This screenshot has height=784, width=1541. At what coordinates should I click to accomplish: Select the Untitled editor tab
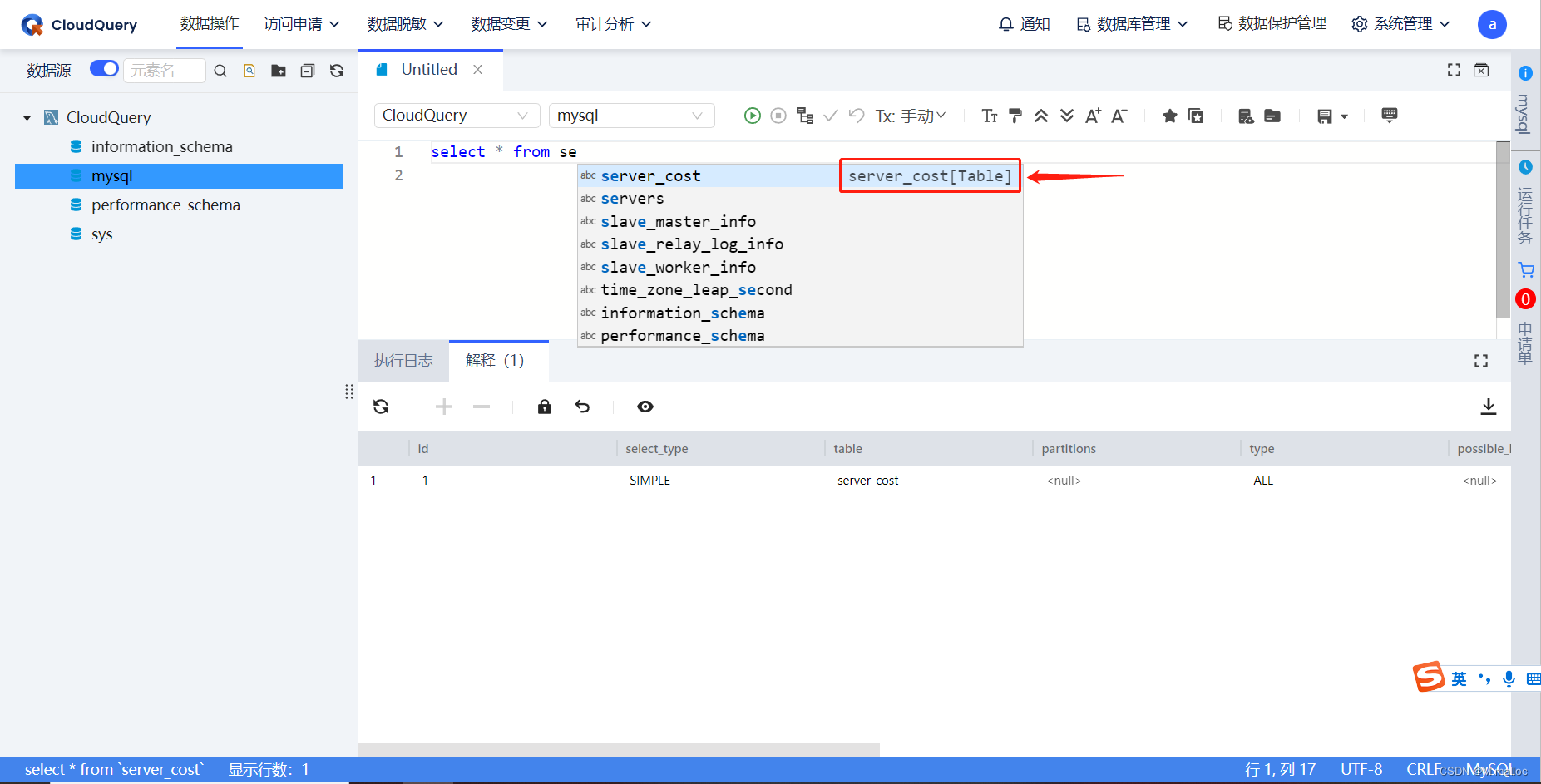tap(429, 70)
